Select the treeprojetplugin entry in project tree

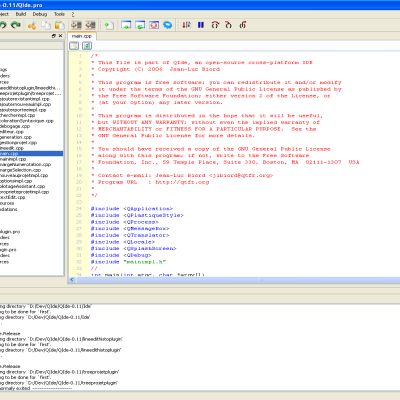tap(31, 94)
